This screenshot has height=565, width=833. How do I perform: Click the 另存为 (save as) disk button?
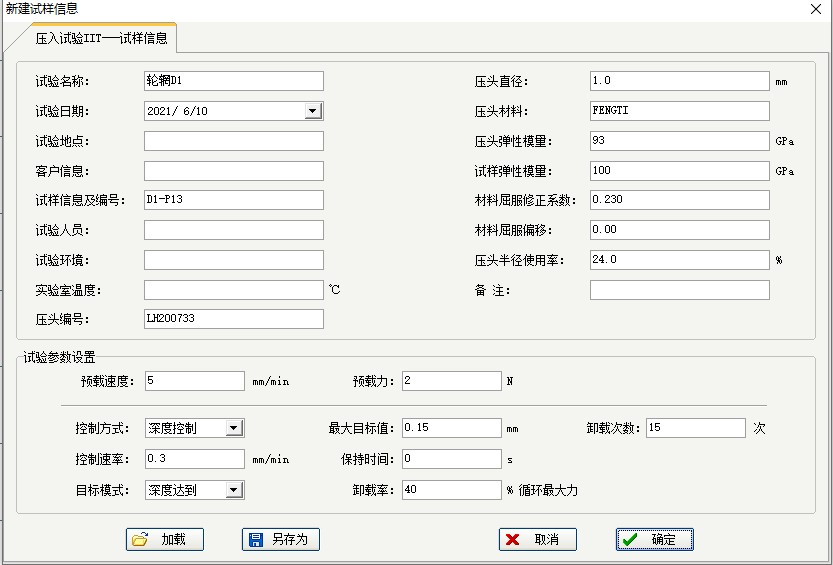pyautogui.click(x=280, y=539)
